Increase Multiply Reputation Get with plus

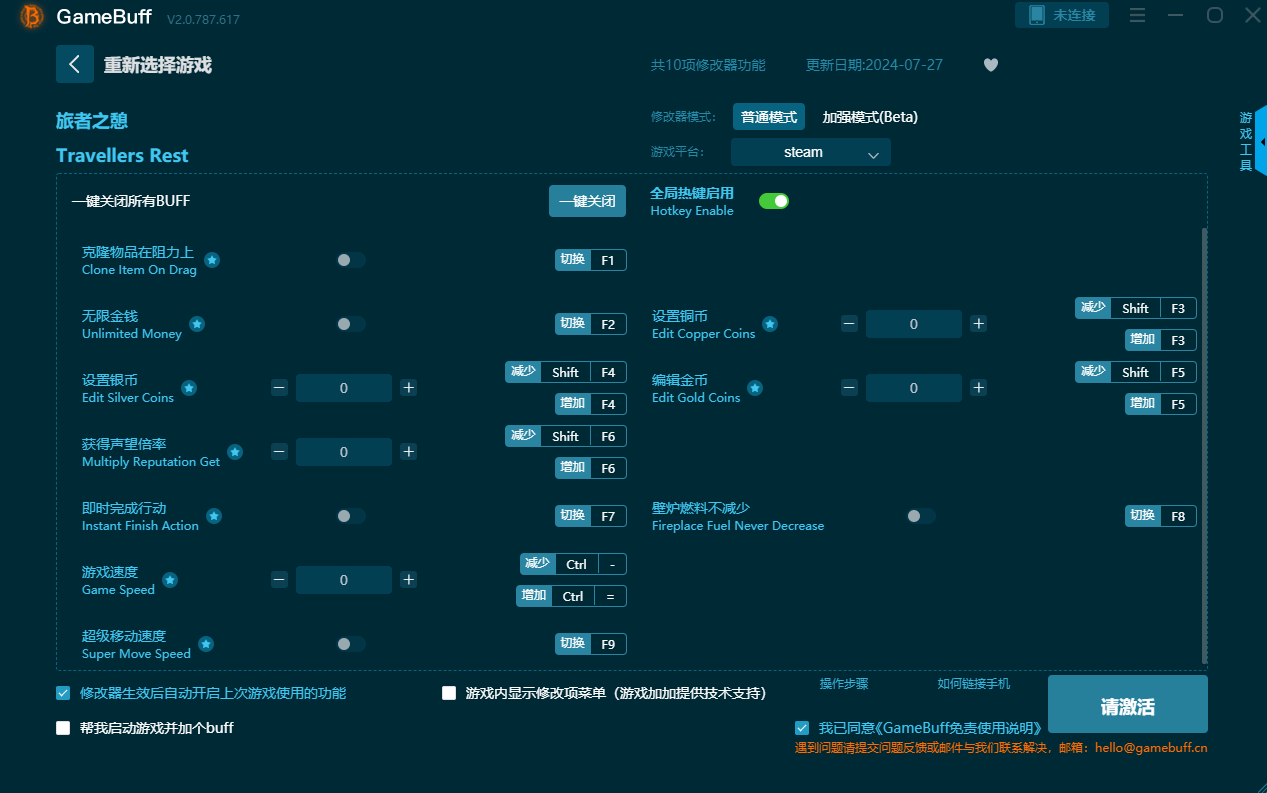point(409,452)
